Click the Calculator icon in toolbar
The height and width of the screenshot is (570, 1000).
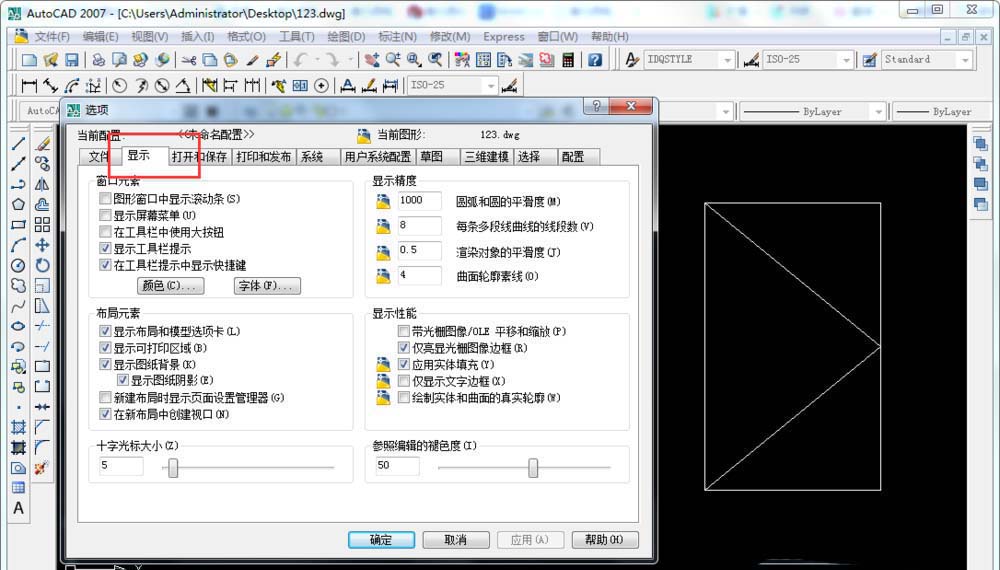pyautogui.click(x=568, y=60)
